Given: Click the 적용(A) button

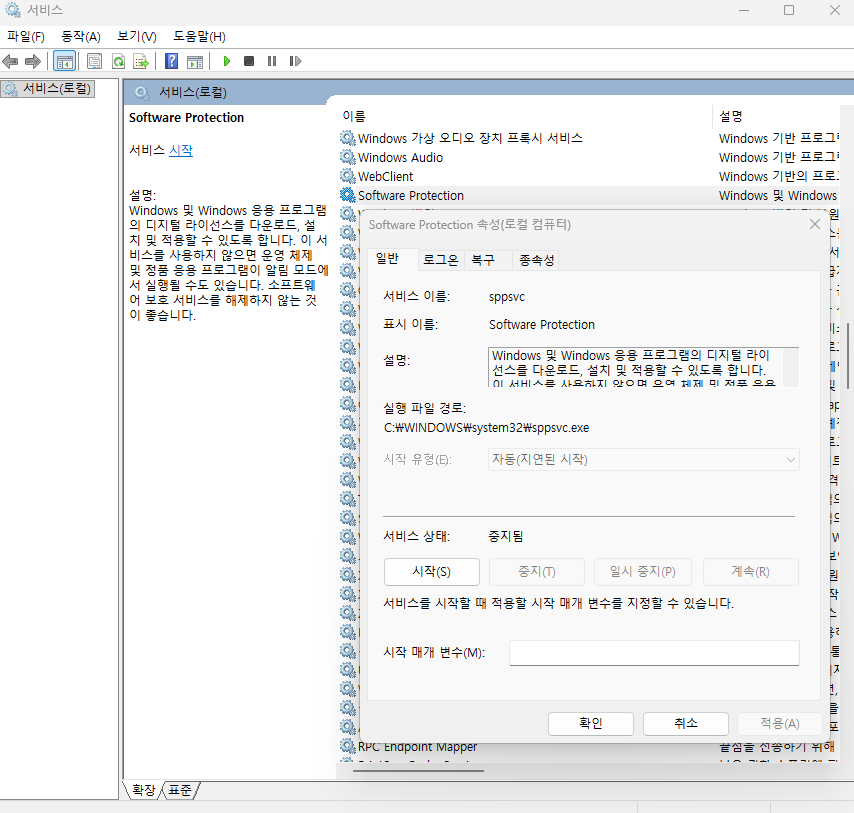Looking at the screenshot, I should click(779, 724).
